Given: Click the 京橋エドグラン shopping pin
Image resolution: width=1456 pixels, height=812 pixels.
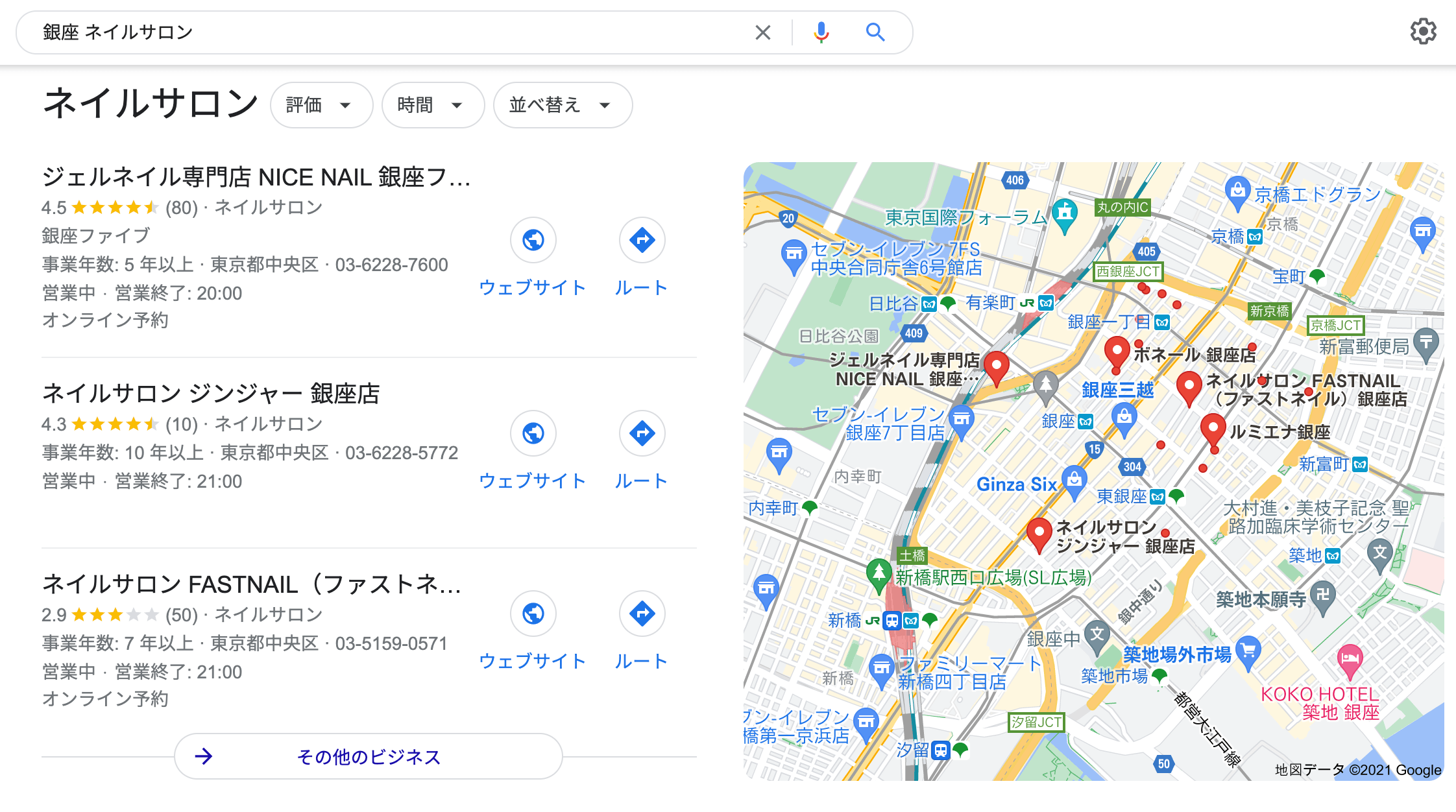Looking at the screenshot, I should tap(1237, 193).
